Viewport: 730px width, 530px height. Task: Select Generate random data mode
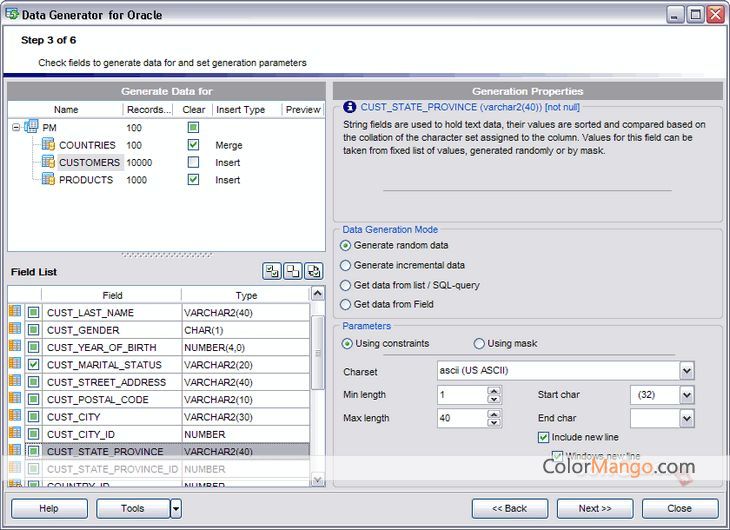[x=345, y=245]
